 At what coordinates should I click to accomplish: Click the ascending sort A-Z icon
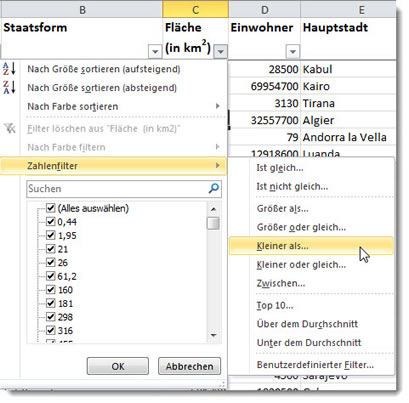[x=9, y=68]
